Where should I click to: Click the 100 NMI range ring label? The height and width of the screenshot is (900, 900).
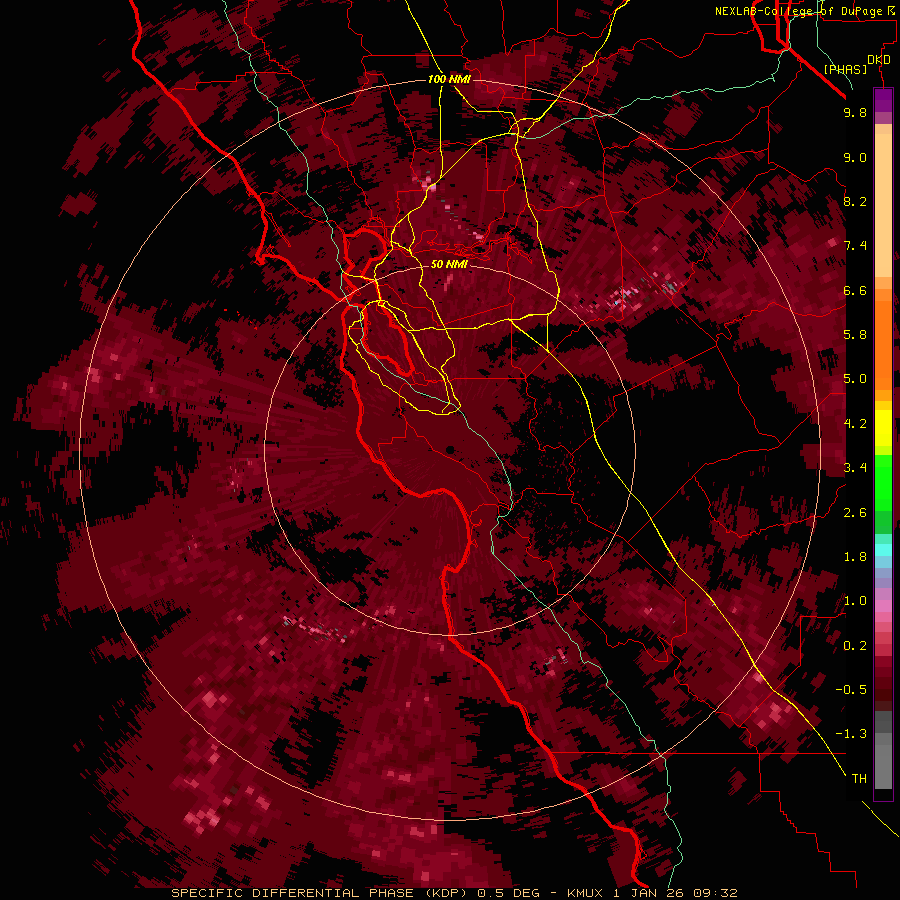[449, 79]
